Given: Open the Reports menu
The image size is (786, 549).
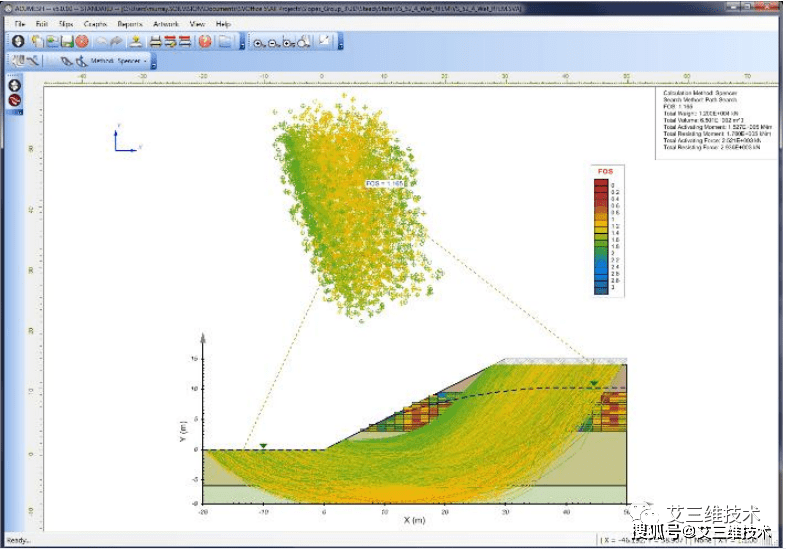Looking at the screenshot, I should 130,23.
